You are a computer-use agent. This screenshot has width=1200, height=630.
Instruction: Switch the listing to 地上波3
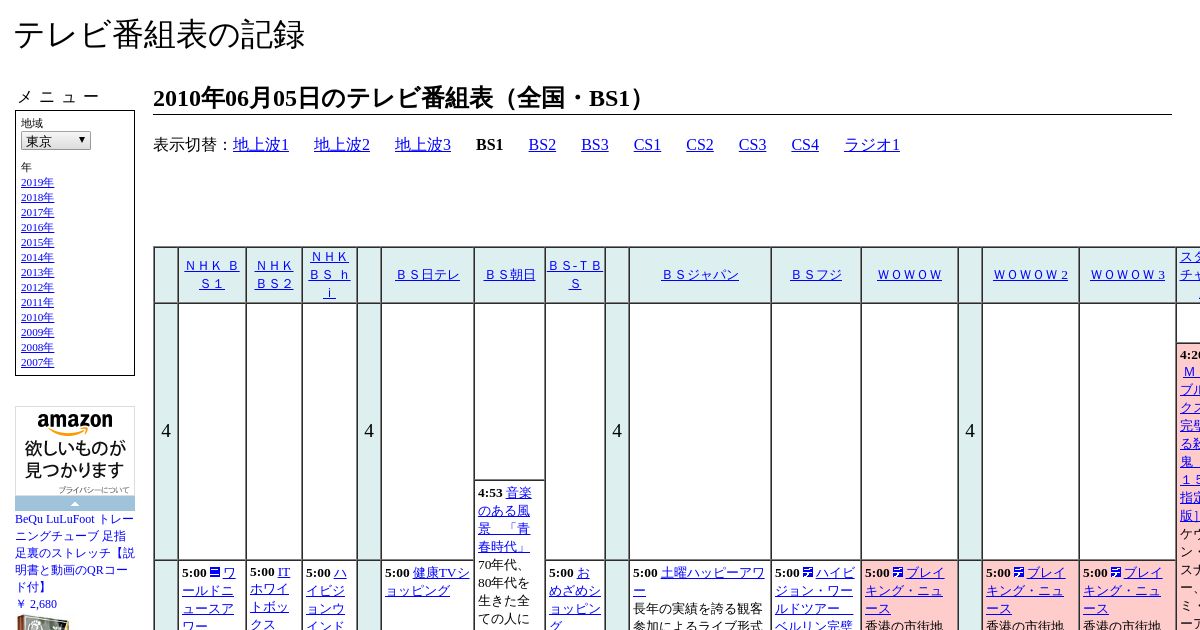[423, 145]
